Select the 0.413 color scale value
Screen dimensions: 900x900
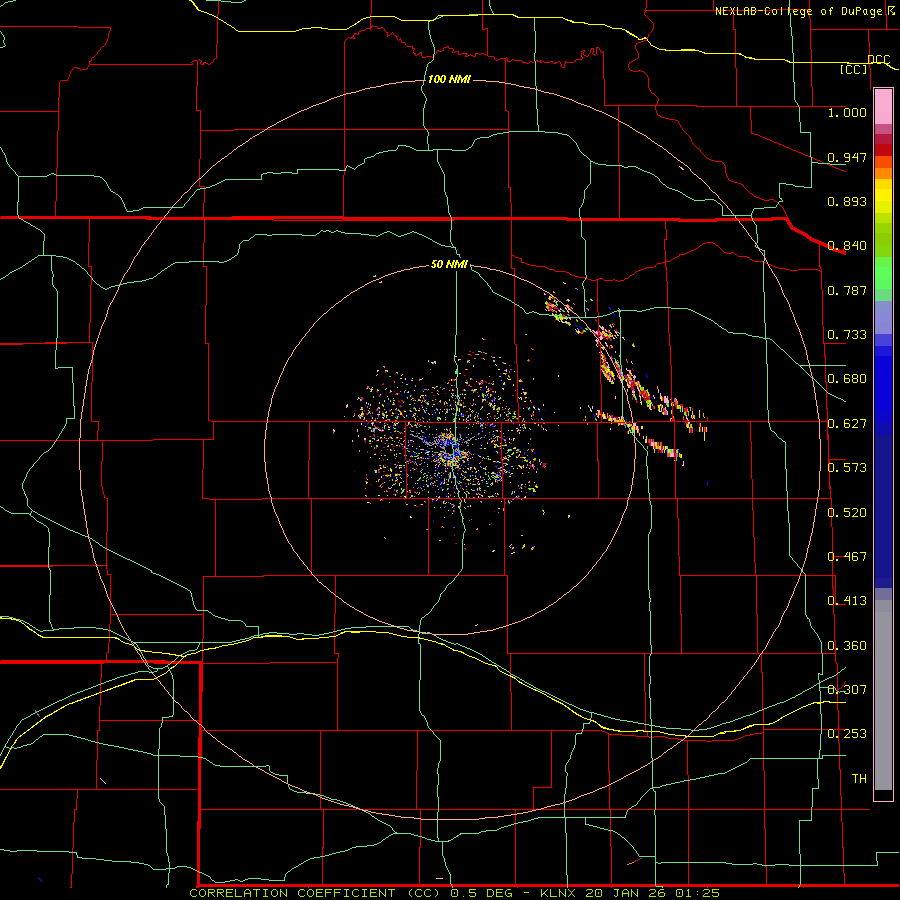pyautogui.click(x=847, y=601)
